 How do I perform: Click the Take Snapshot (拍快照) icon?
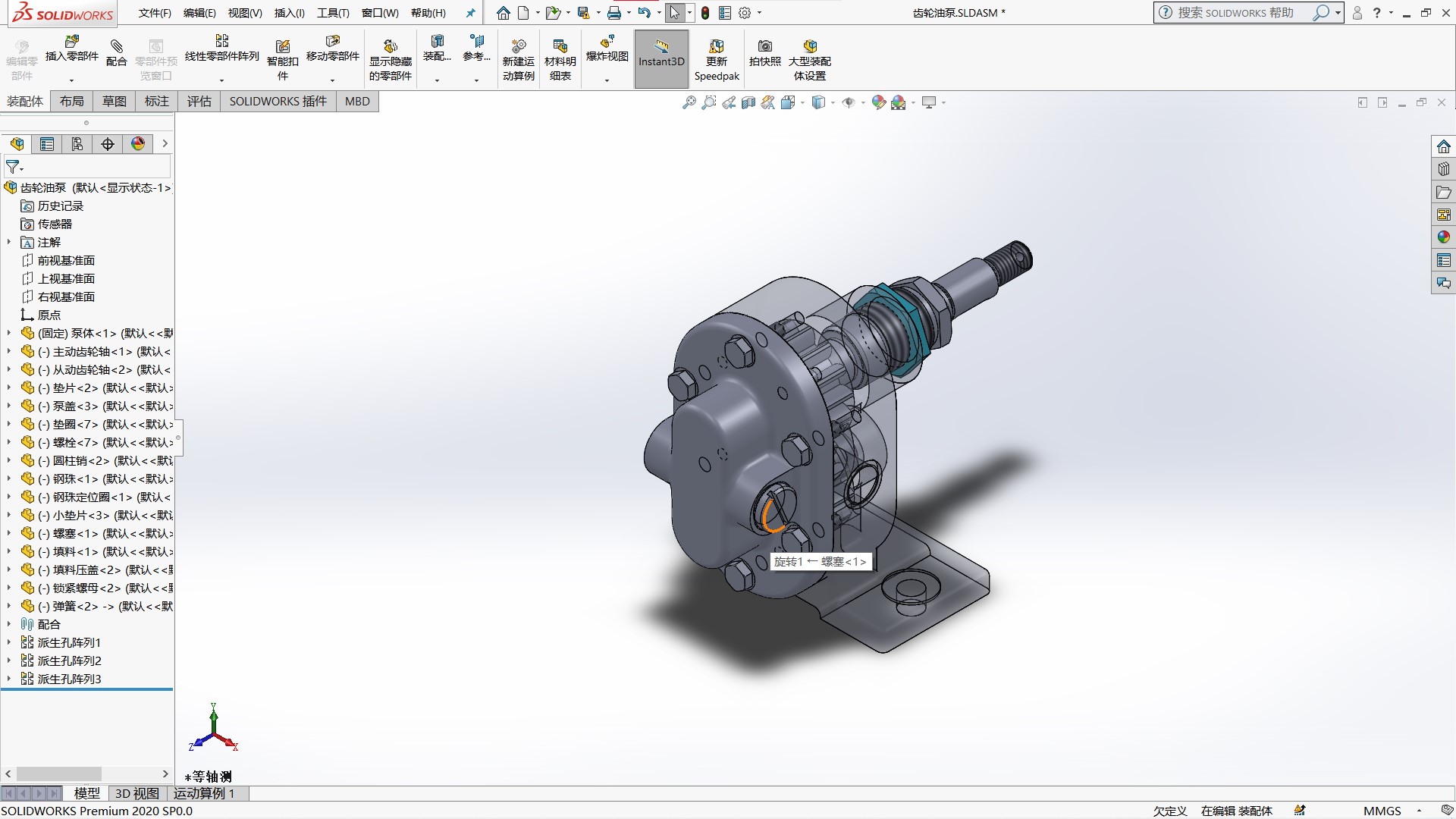tap(764, 47)
